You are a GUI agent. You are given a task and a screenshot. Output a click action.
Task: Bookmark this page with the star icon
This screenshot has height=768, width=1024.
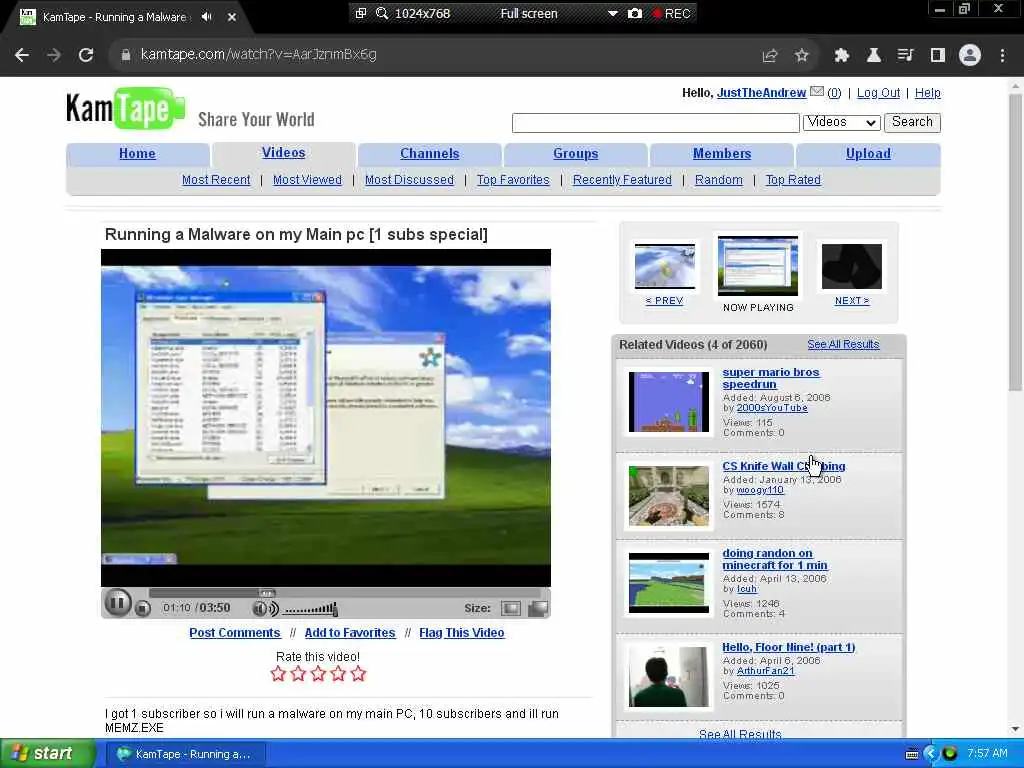[802, 56]
